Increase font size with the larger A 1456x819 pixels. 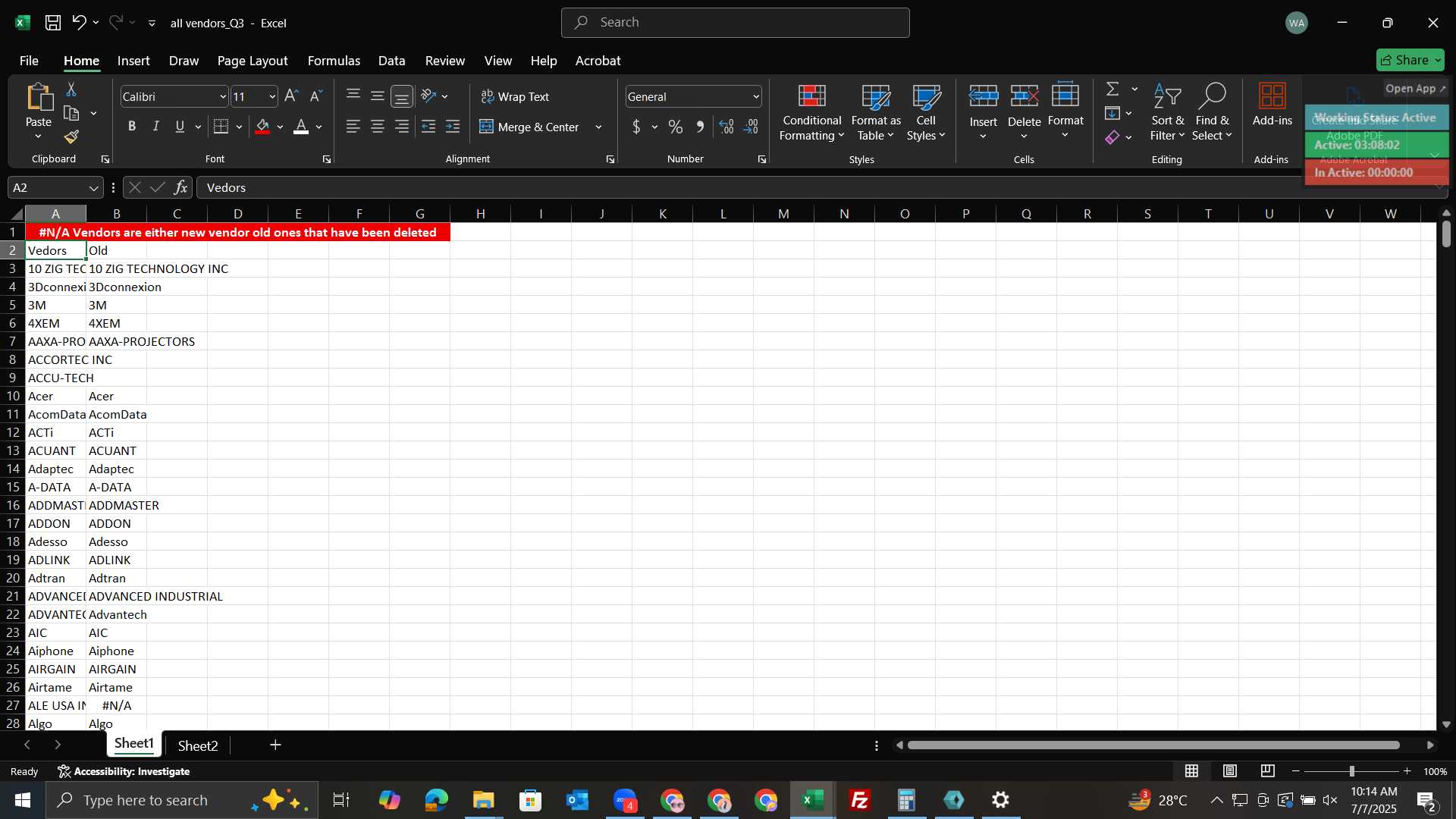tap(291, 96)
